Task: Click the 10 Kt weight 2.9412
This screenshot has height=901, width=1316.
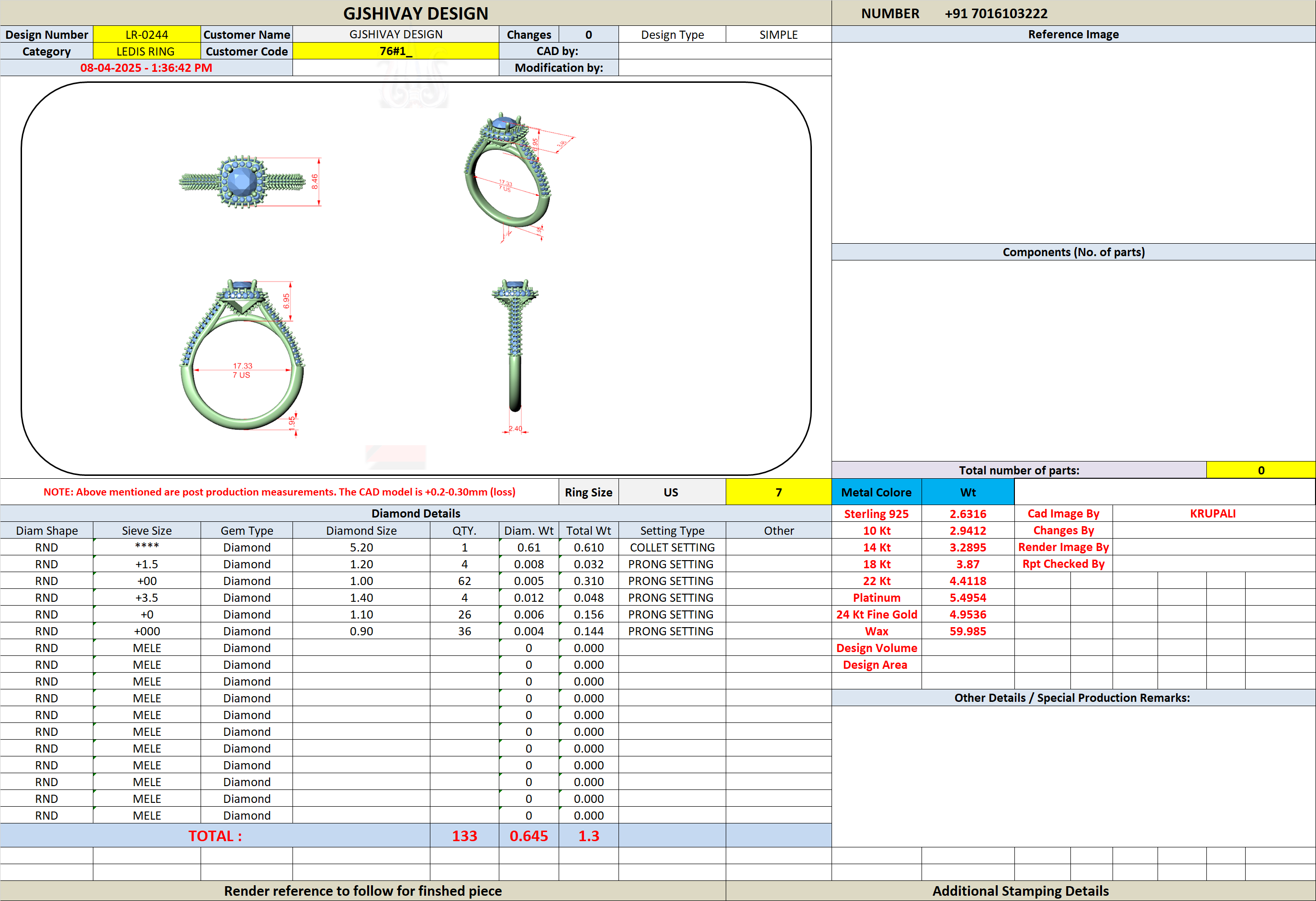Action: (x=968, y=530)
